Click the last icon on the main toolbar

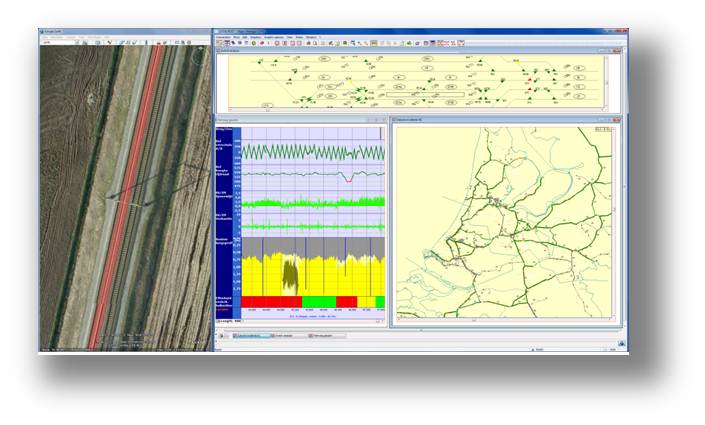(461, 44)
